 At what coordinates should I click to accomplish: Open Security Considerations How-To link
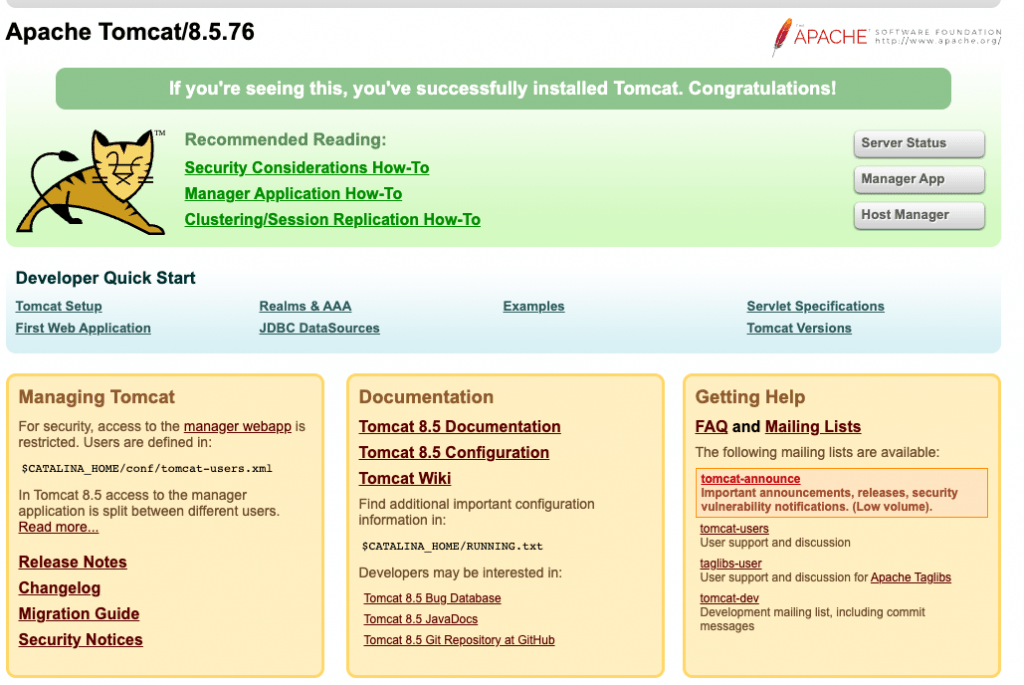(x=306, y=168)
